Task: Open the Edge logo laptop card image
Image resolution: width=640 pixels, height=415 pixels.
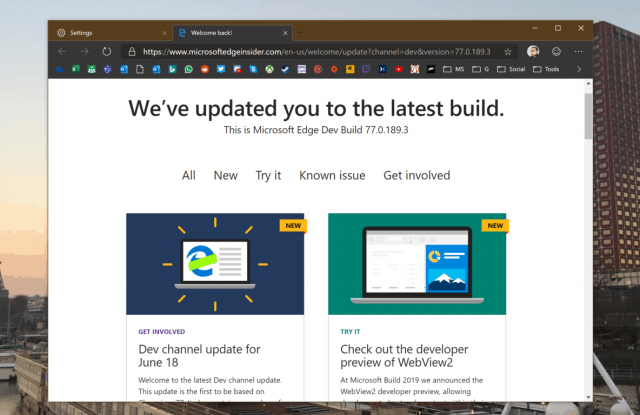Action: click(x=215, y=264)
